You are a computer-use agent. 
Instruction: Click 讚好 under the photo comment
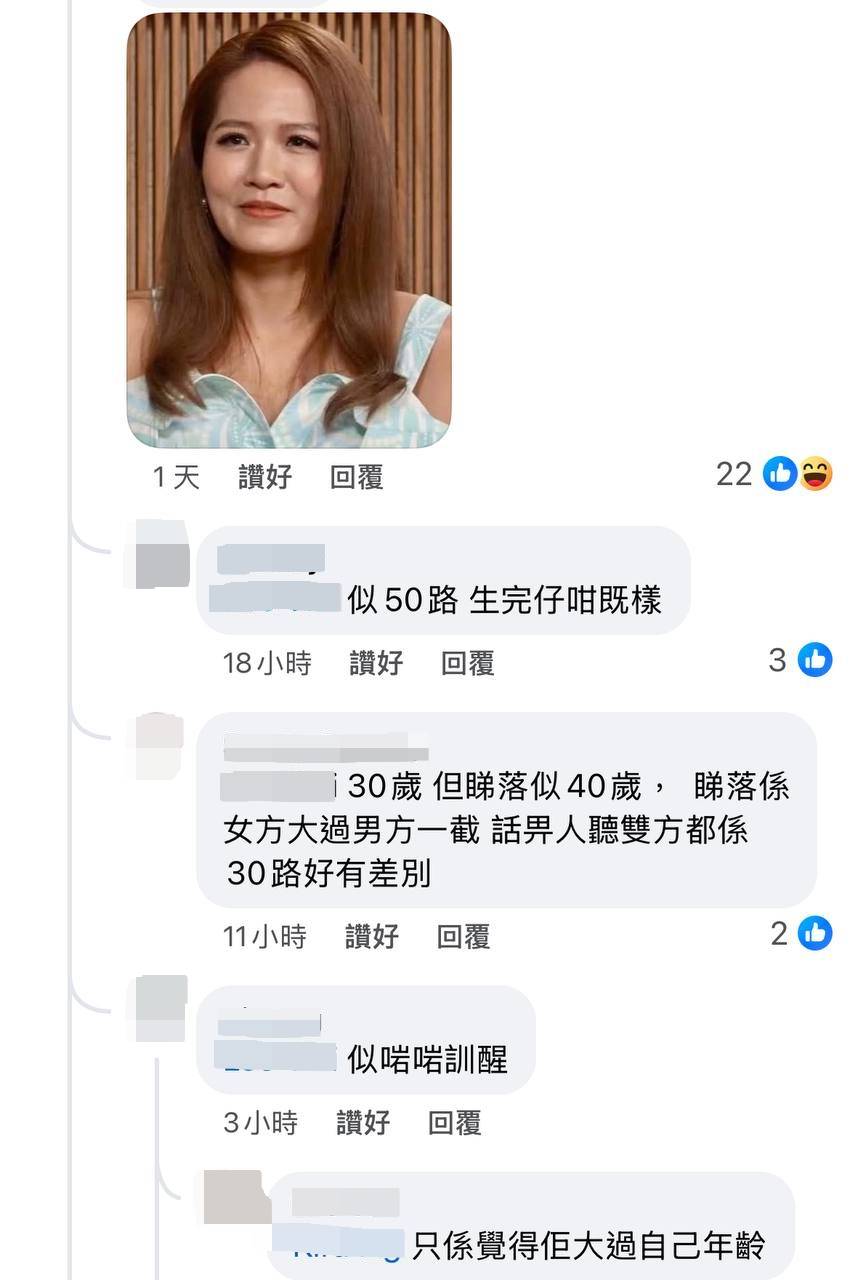[x=265, y=477]
